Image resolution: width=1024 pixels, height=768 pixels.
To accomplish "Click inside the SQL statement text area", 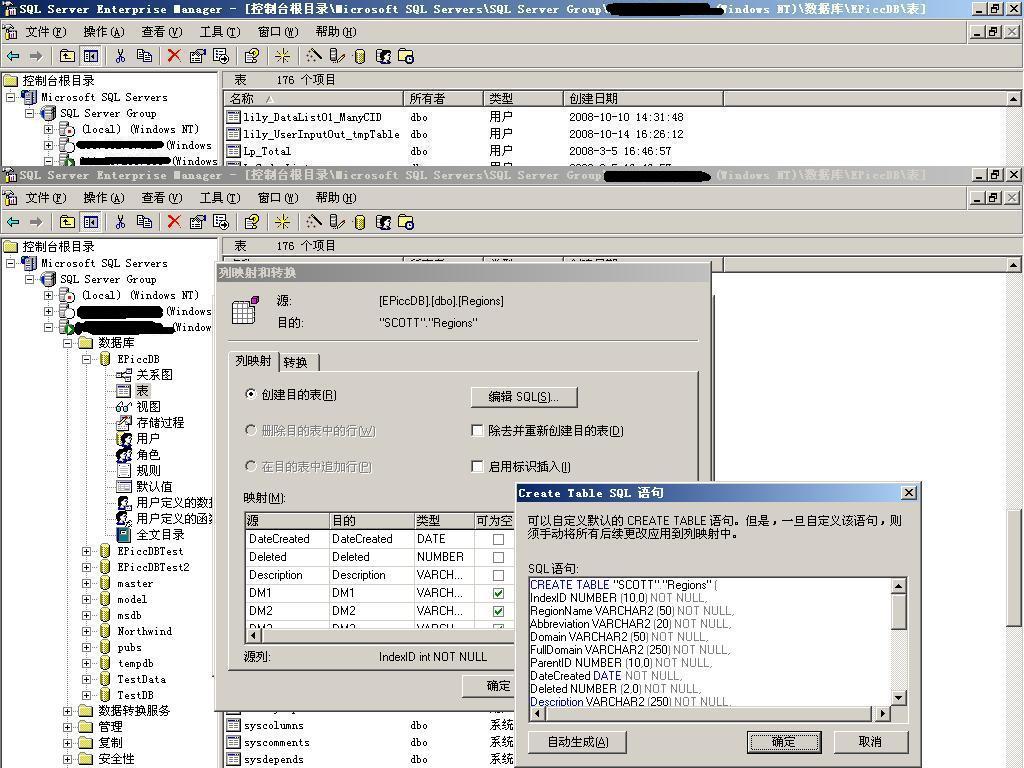I will click(710, 642).
